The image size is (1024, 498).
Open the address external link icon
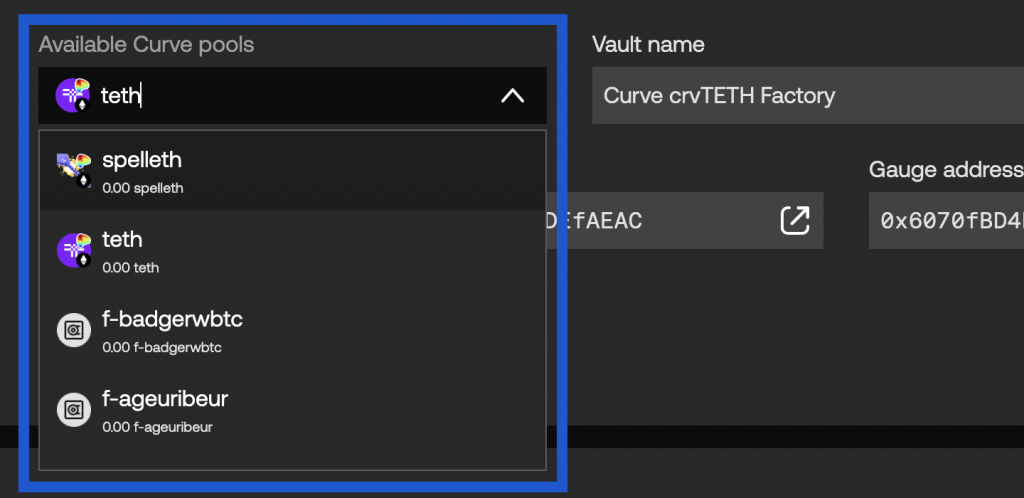[795, 221]
